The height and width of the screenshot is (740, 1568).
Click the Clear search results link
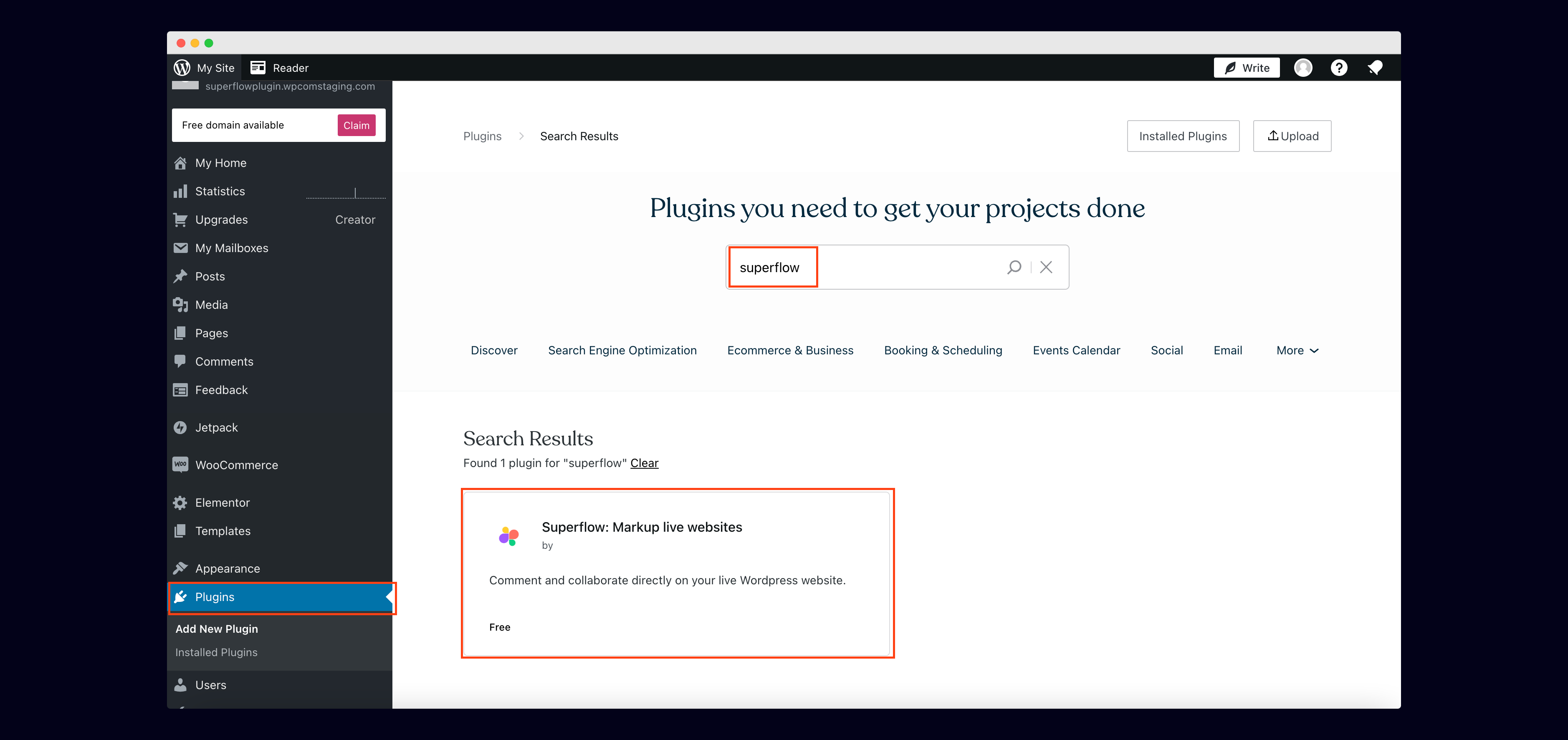point(644,463)
